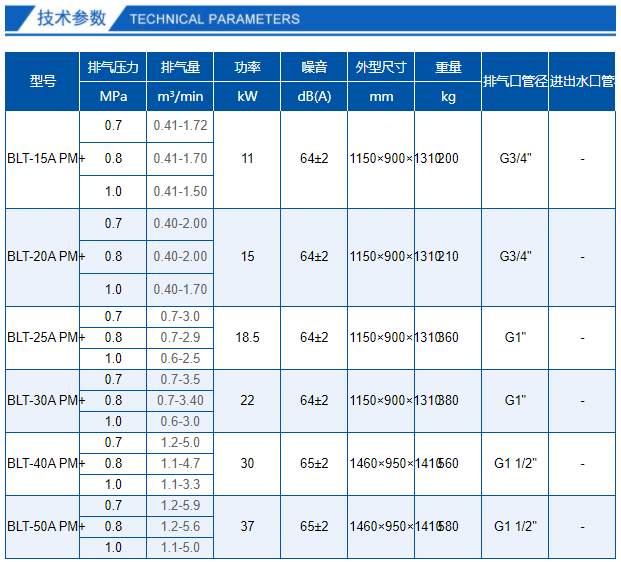Click the 0.41-1.70 air flow value

180,159
